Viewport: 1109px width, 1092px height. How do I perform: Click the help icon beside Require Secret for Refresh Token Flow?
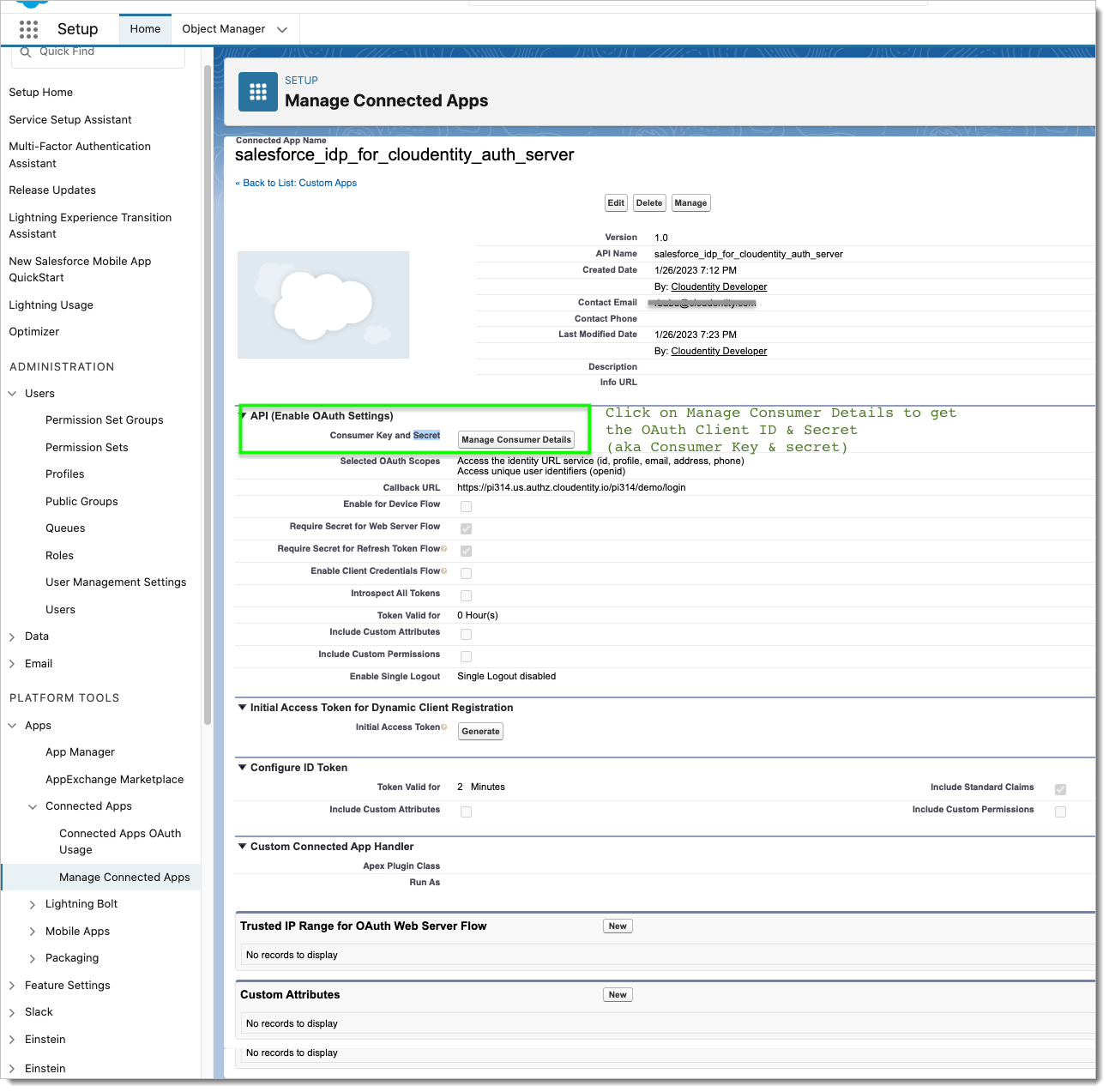[x=443, y=549]
